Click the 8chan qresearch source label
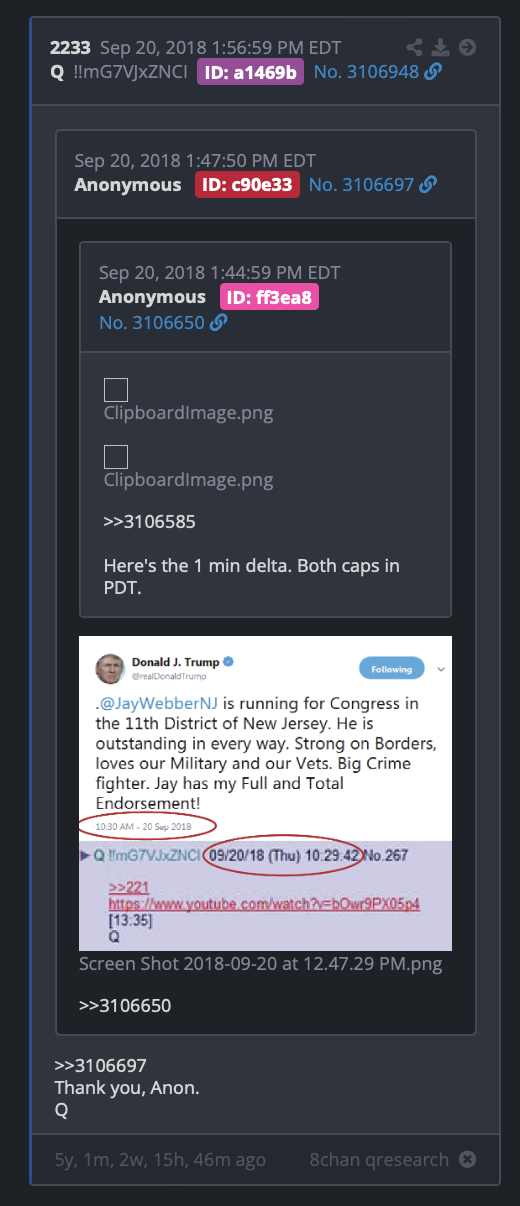Viewport: 520px width, 1206px height. coord(379,1160)
